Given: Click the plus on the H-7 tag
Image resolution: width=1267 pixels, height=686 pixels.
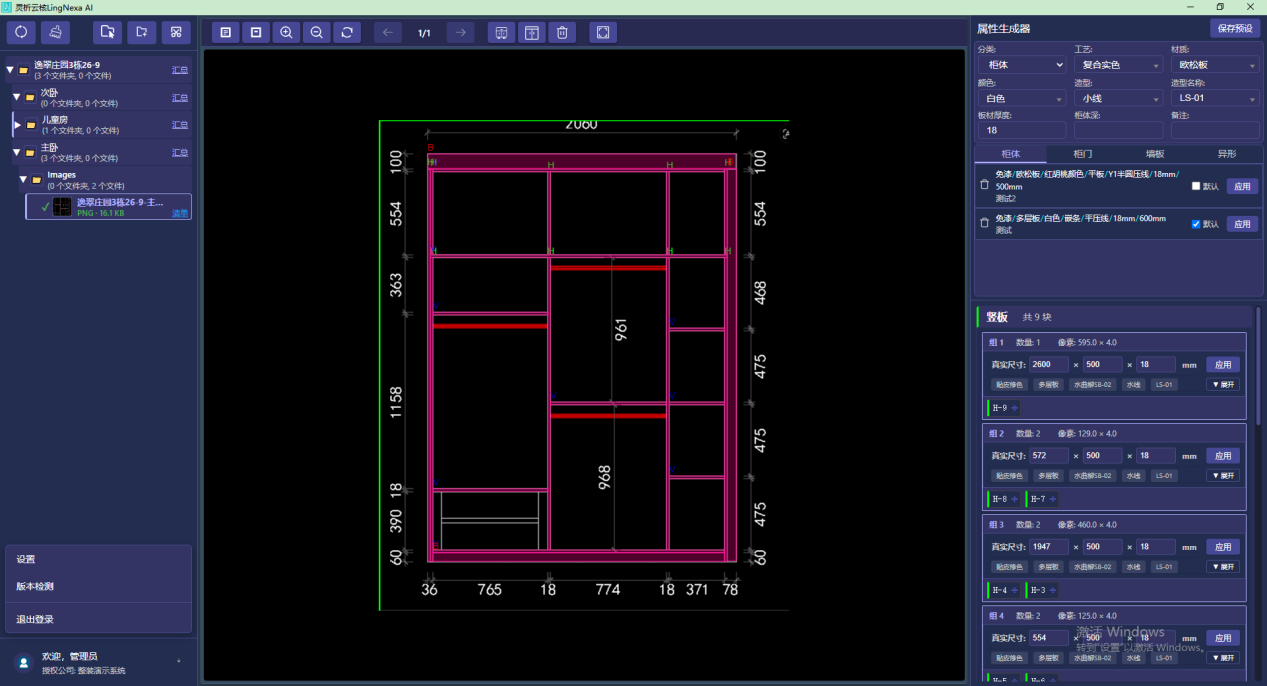Looking at the screenshot, I should [x=1052, y=499].
